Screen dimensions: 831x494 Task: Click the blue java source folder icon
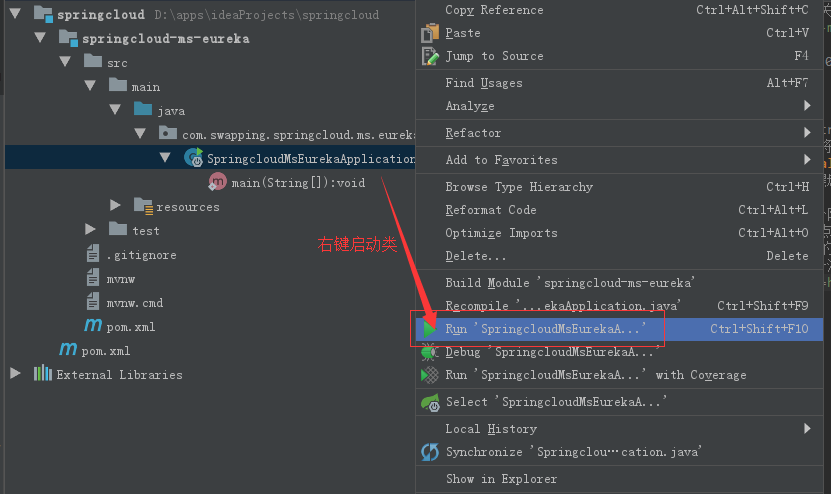[x=143, y=110]
